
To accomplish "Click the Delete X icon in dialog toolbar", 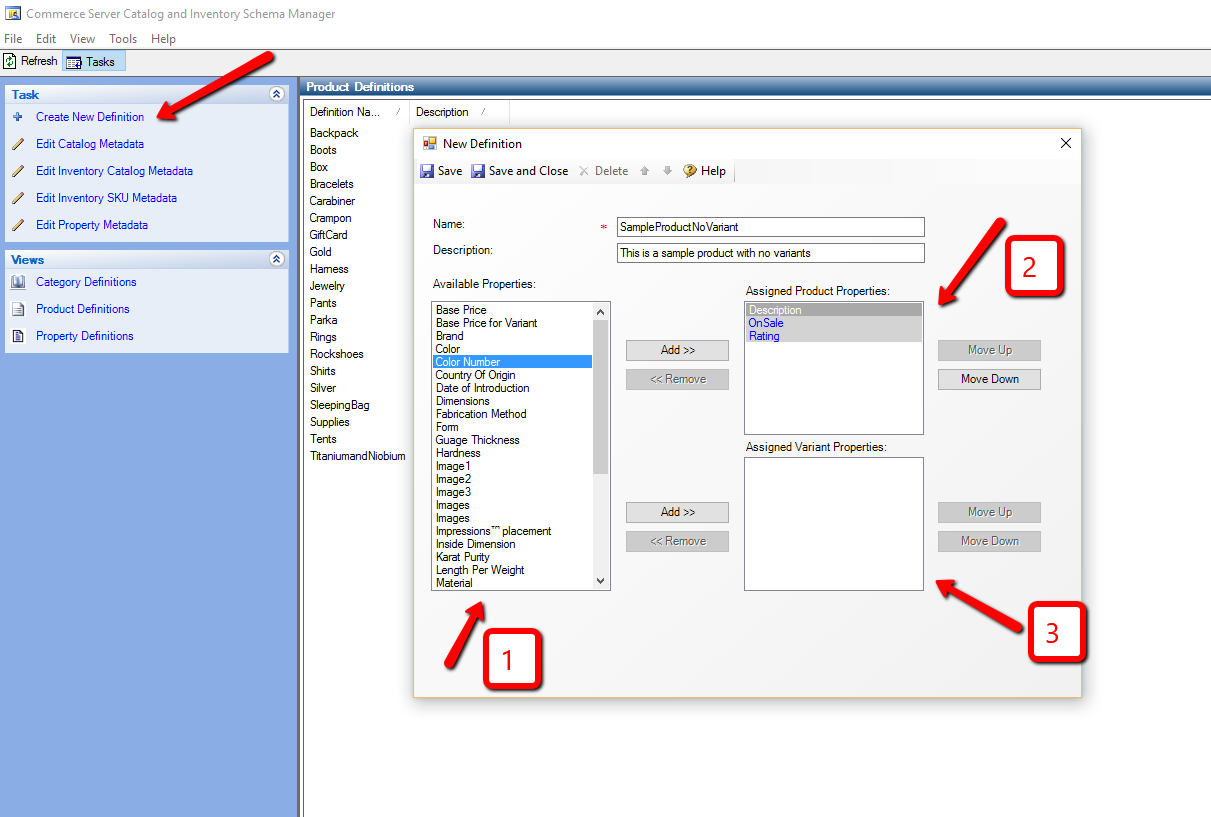I will (584, 171).
